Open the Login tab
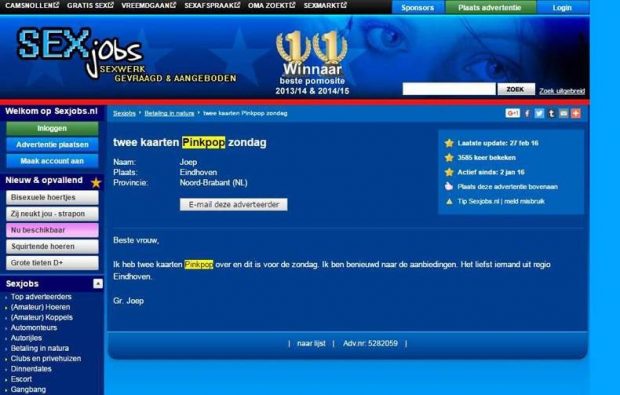 click(x=562, y=7)
